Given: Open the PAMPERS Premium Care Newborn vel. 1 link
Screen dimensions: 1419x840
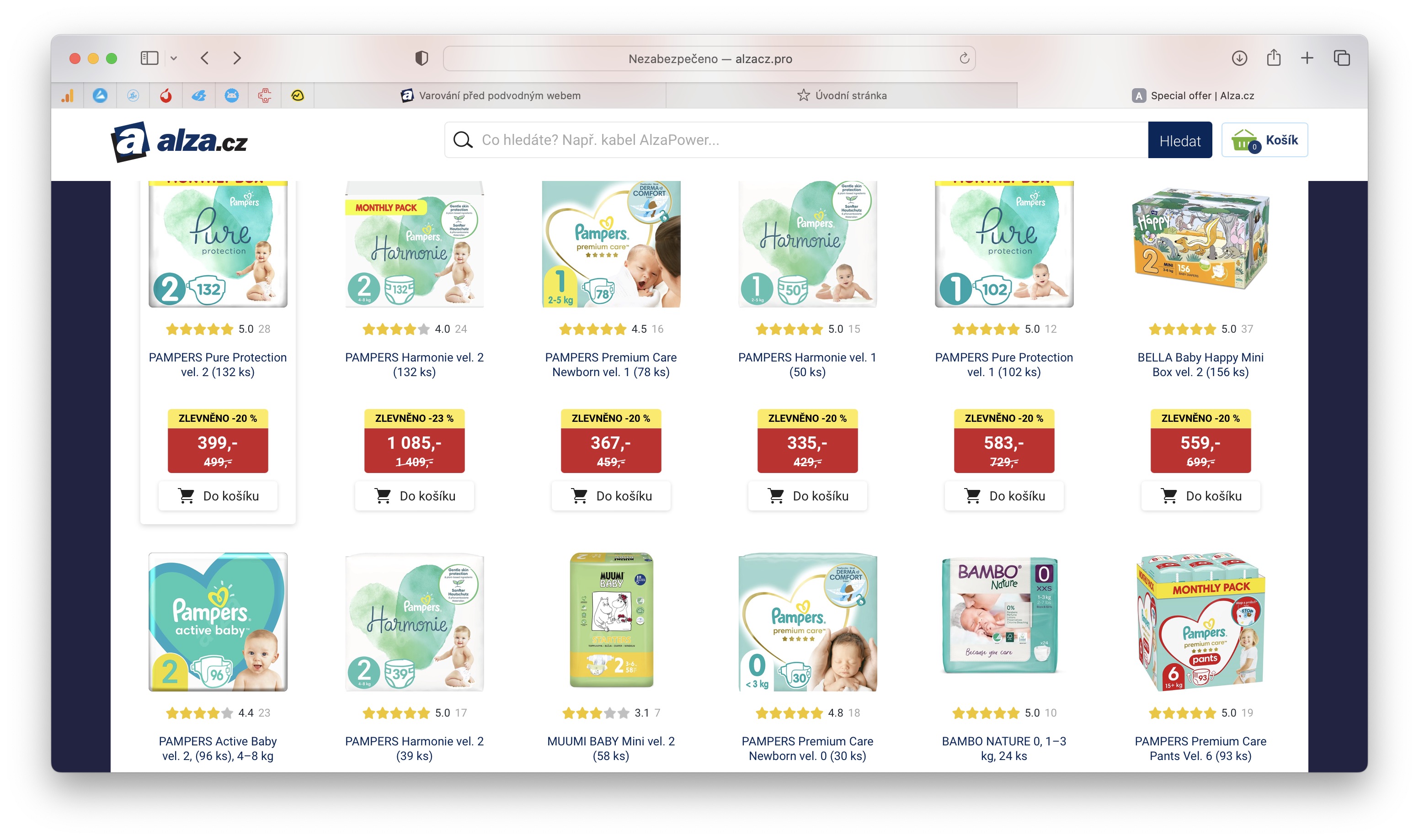Looking at the screenshot, I should 611,365.
